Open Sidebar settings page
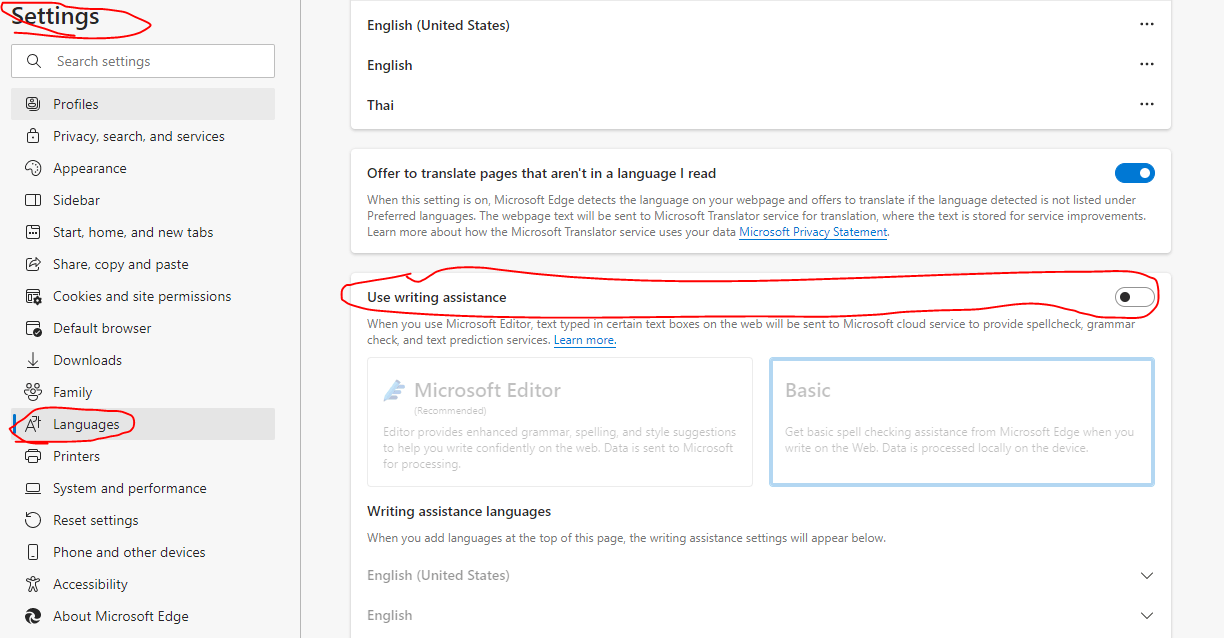 (143, 200)
